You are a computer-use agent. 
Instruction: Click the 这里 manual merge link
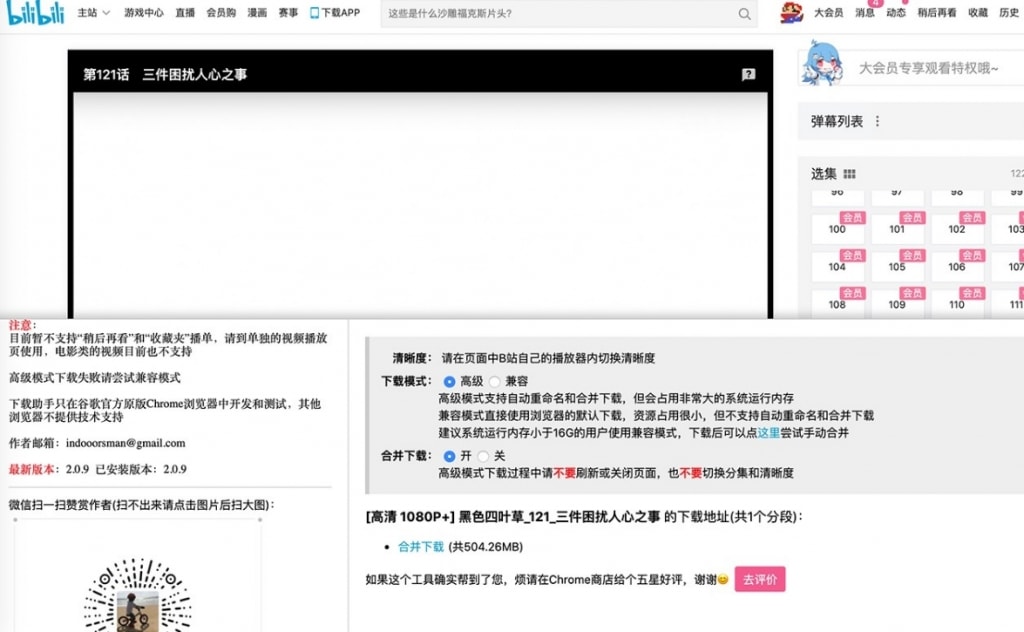(x=769, y=432)
